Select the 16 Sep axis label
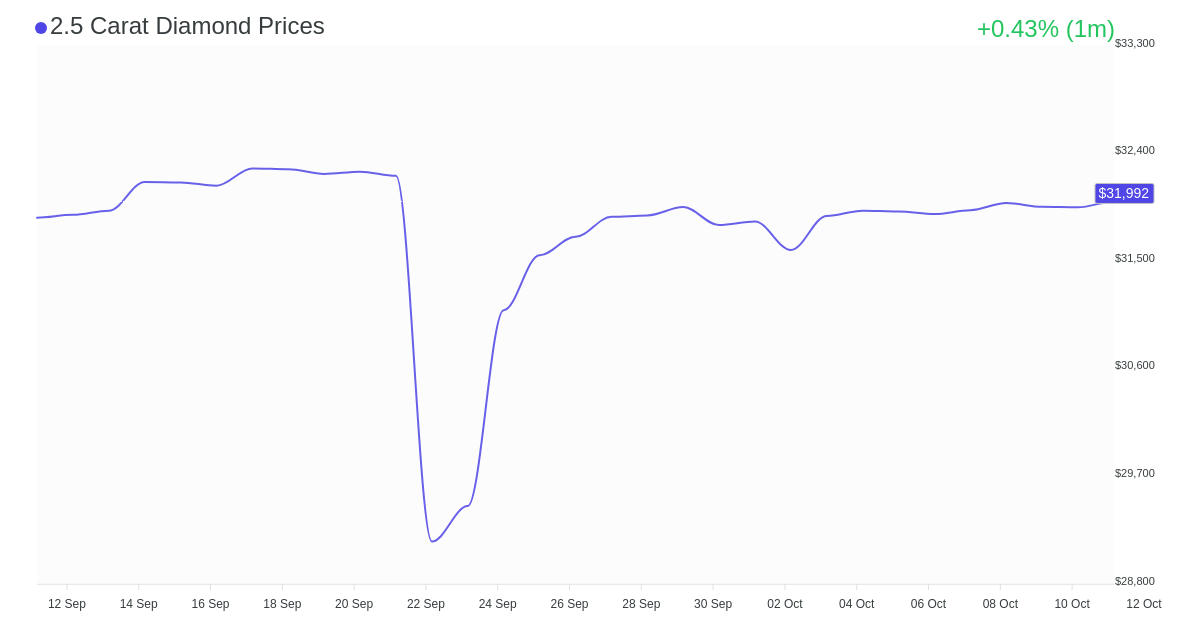 (x=210, y=604)
